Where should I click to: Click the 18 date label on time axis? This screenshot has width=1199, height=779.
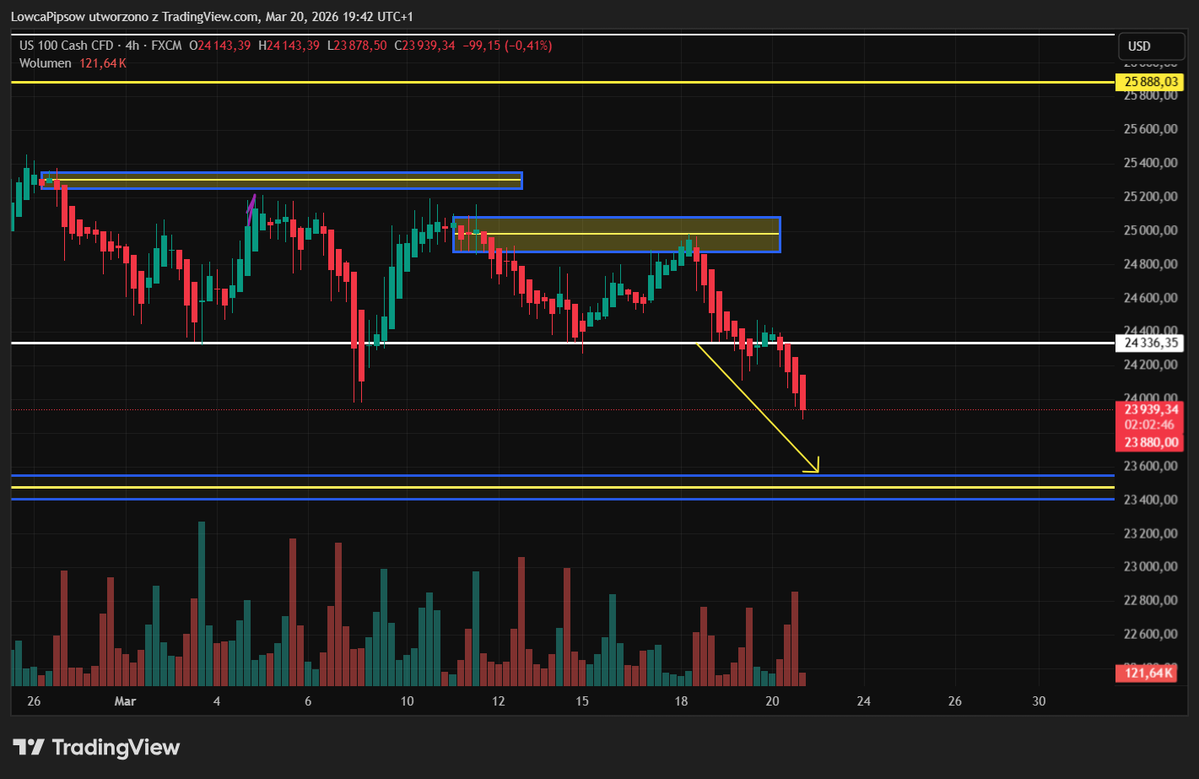(681, 701)
